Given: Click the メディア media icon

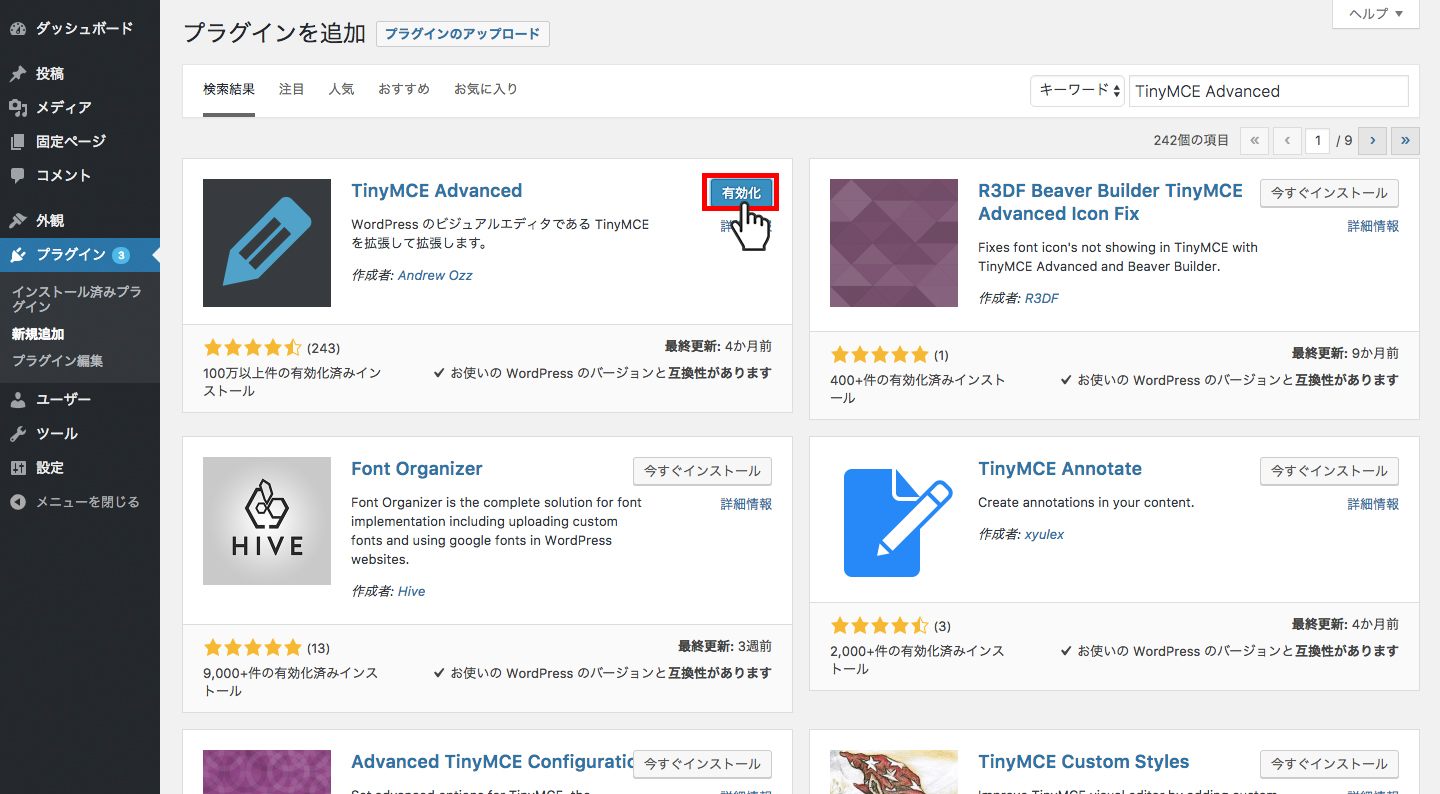Looking at the screenshot, I should [x=18, y=108].
